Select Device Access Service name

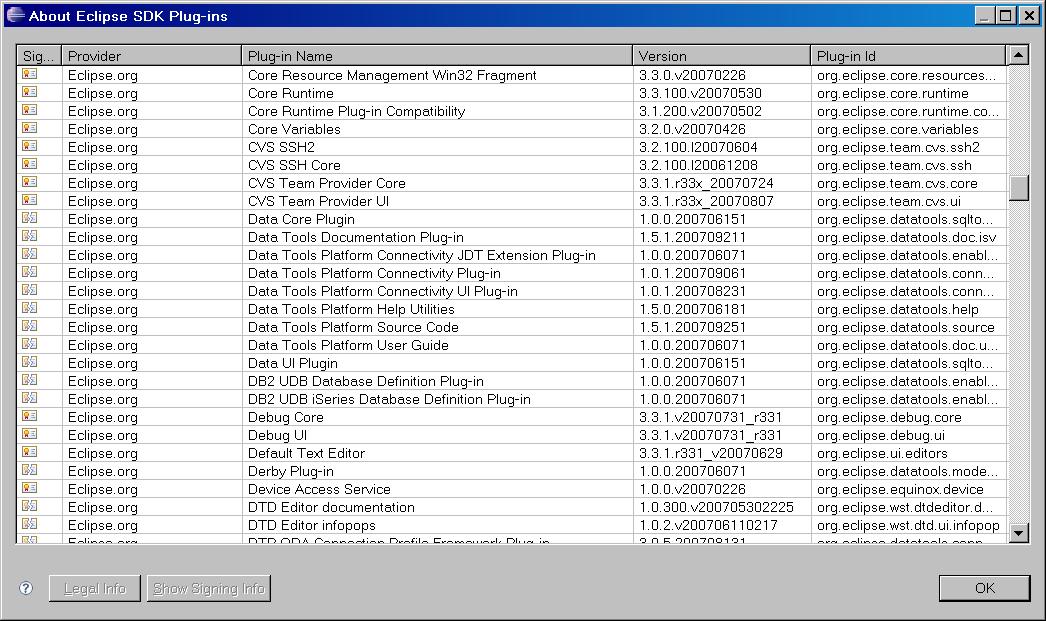(x=319, y=490)
